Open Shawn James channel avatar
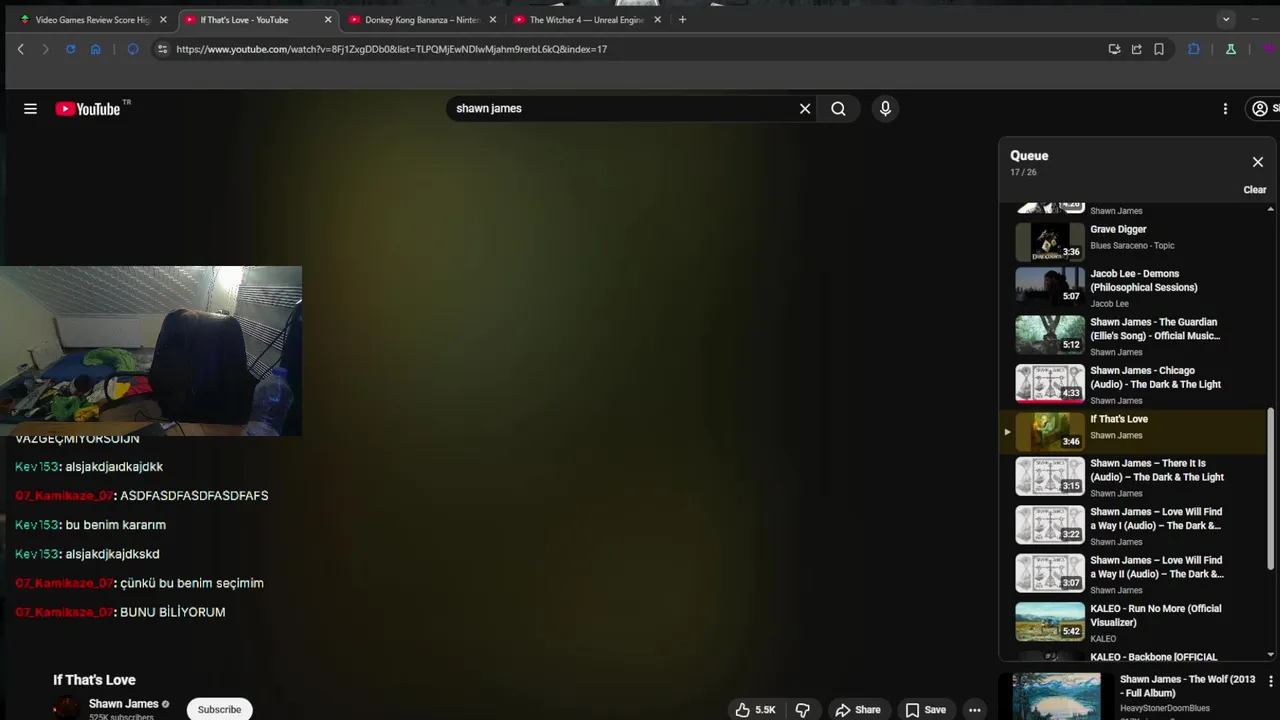 (67, 708)
